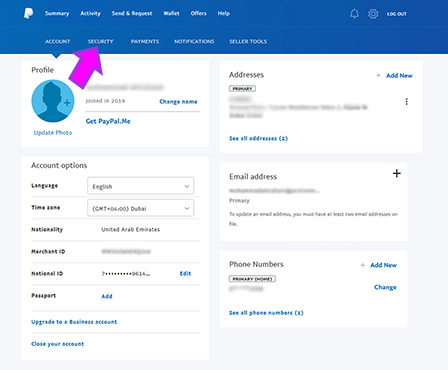Switch to the SECURITY tab

101,41
